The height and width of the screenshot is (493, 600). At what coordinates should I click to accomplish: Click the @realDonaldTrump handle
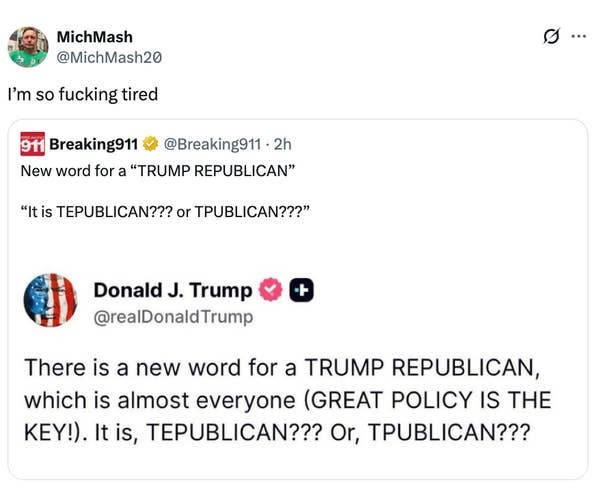(x=173, y=317)
